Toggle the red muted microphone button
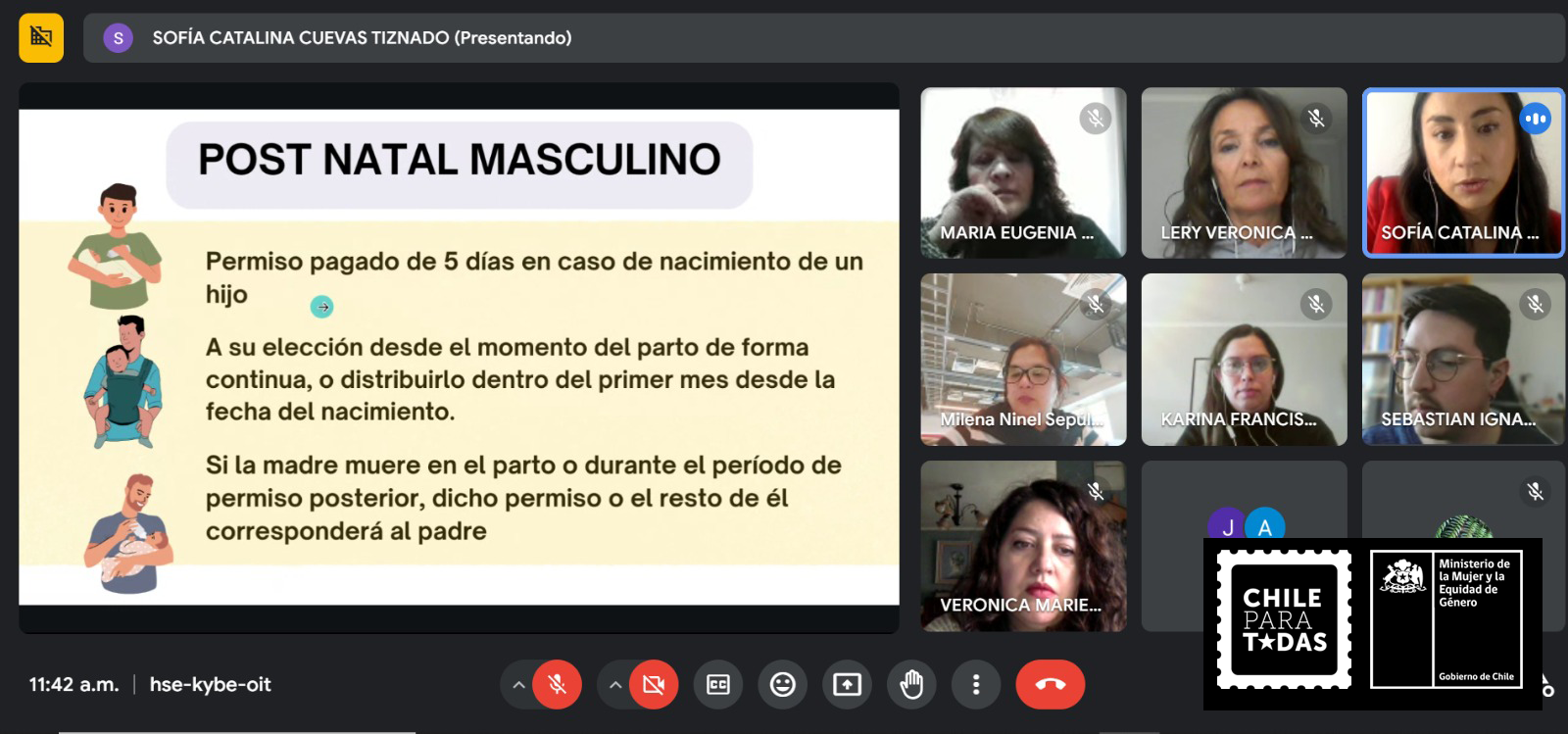Viewport: 1568px width, 734px height. (x=557, y=684)
